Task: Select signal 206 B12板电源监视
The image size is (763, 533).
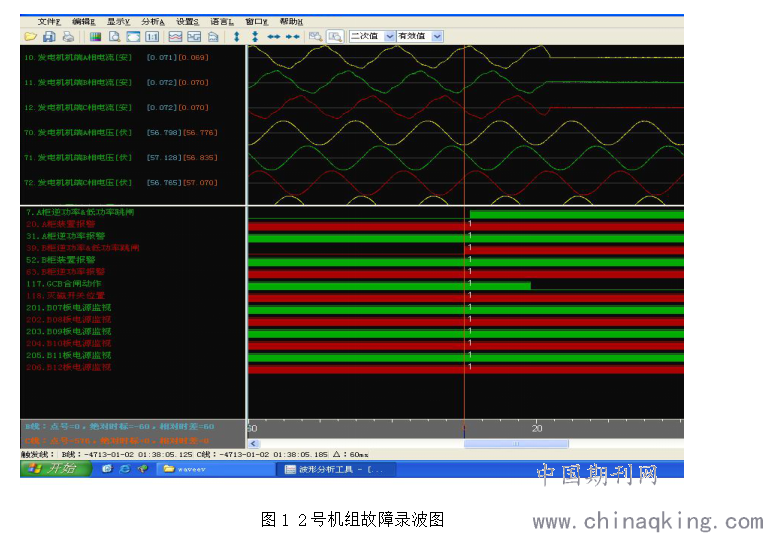Action: pos(68,367)
